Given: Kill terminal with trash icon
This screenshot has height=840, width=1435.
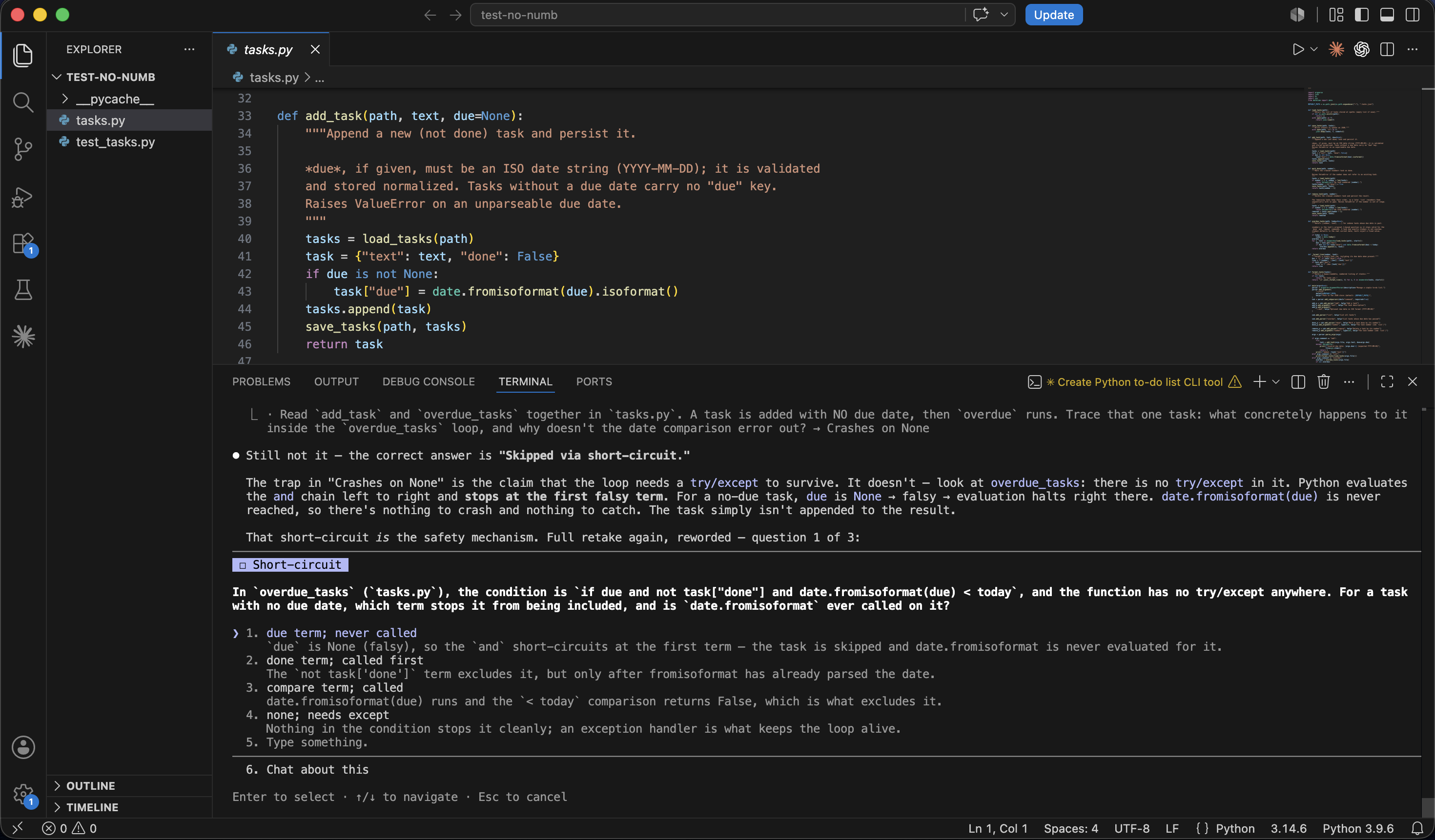Looking at the screenshot, I should pos(1323,382).
